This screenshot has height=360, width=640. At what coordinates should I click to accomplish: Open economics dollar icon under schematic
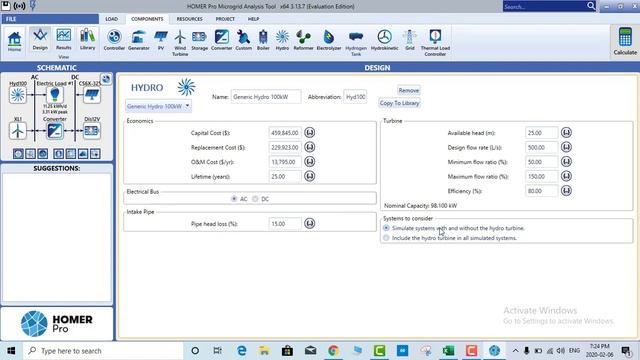(x=58, y=154)
